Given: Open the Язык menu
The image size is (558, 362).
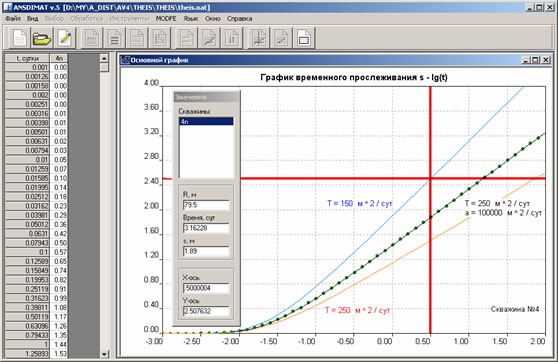Looking at the screenshot, I should tap(191, 19).
